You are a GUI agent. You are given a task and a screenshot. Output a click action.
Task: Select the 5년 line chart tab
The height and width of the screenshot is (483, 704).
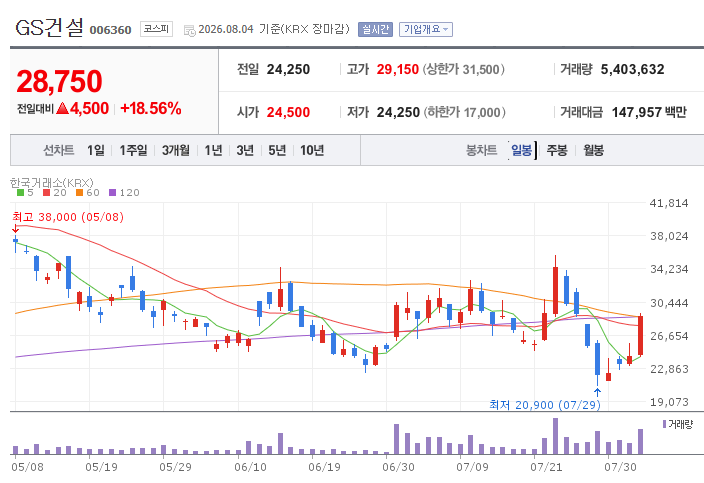coord(277,150)
